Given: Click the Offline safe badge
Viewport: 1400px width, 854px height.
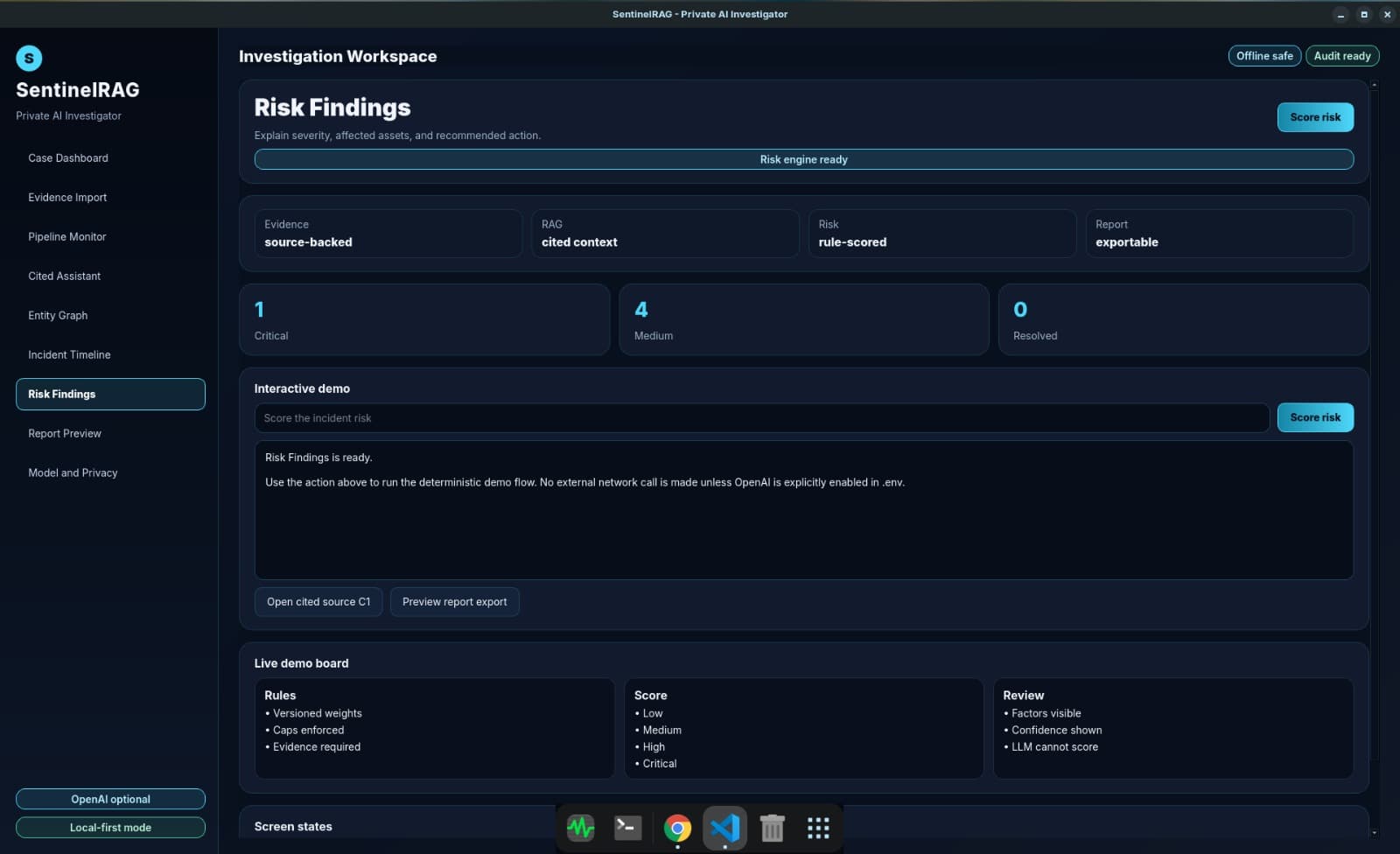Looking at the screenshot, I should click(x=1264, y=56).
